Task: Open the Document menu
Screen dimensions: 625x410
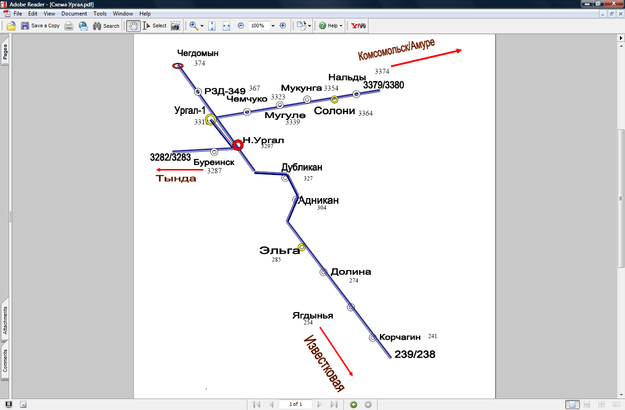Action: [74, 14]
